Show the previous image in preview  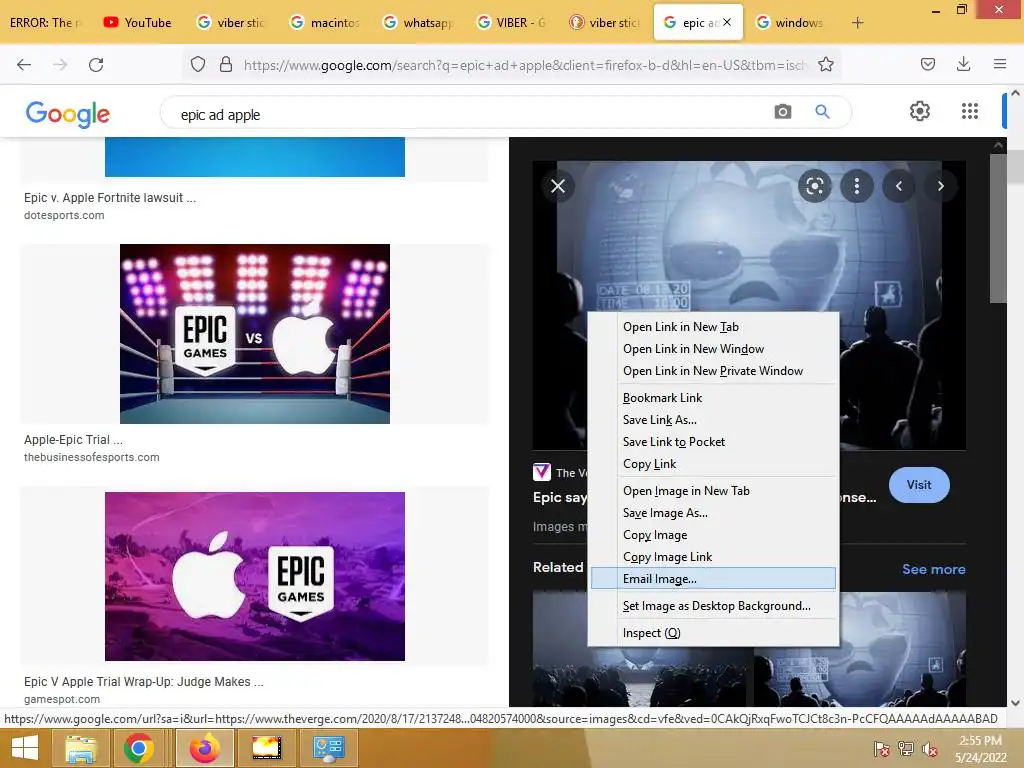click(x=899, y=186)
